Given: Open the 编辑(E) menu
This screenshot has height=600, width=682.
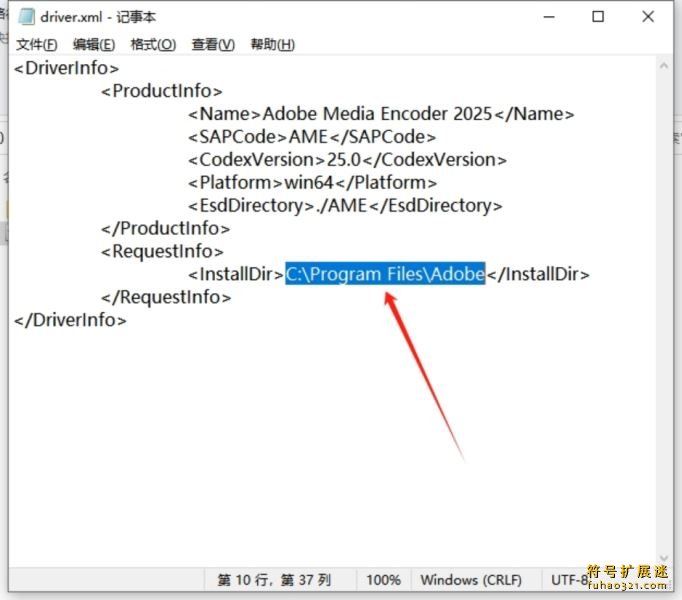Looking at the screenshot, I should pos(94,44).
